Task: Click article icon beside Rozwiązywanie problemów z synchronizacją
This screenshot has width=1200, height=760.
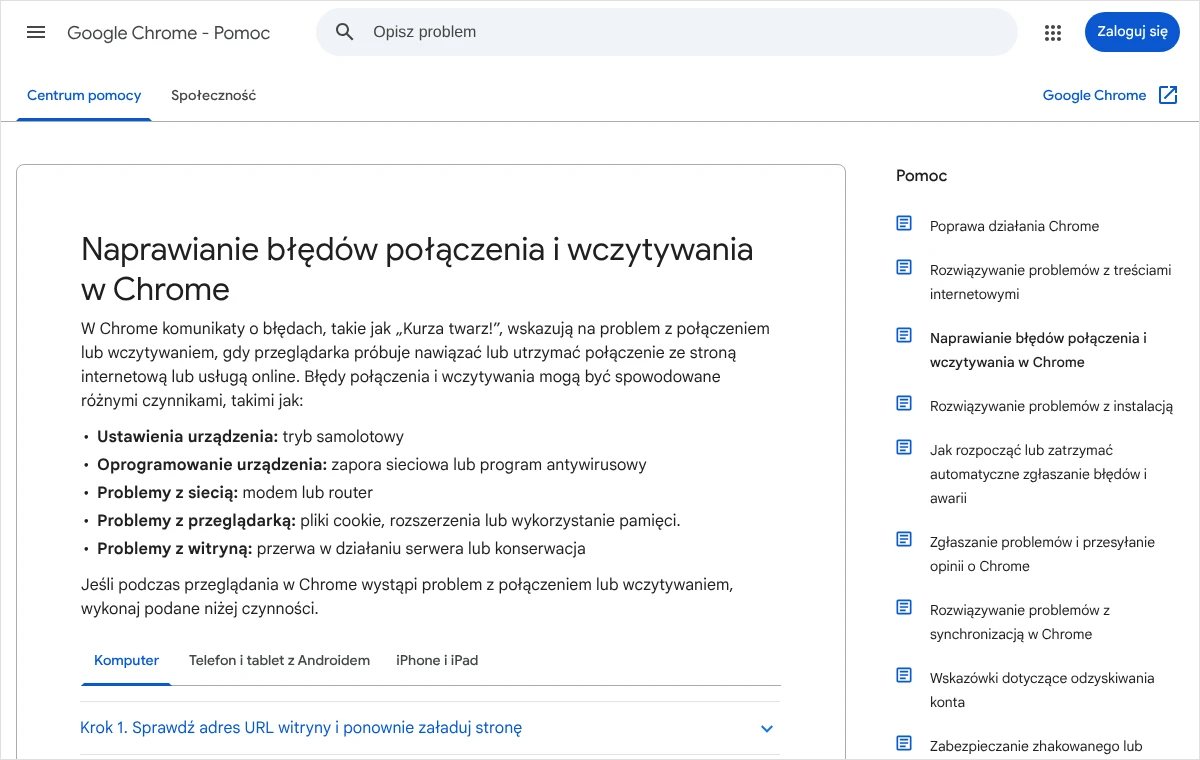Action: pyautogui.click(x=904, y=608)
